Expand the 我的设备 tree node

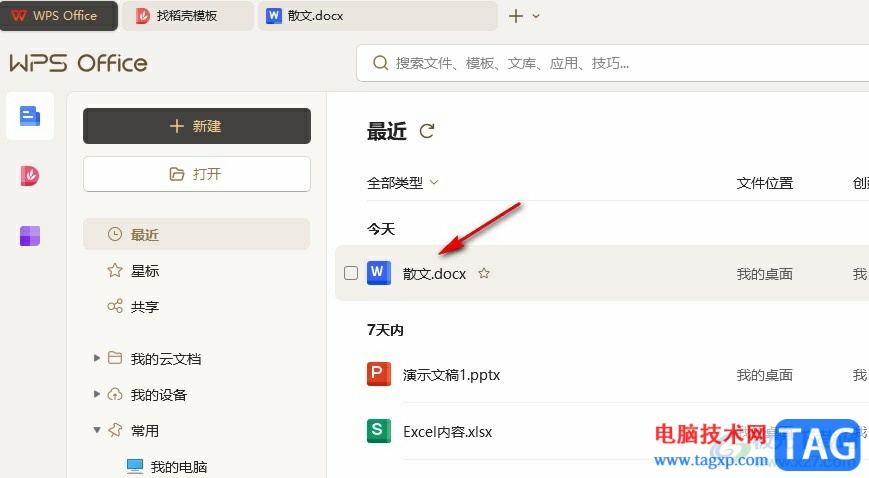click(x=96, y=394)
